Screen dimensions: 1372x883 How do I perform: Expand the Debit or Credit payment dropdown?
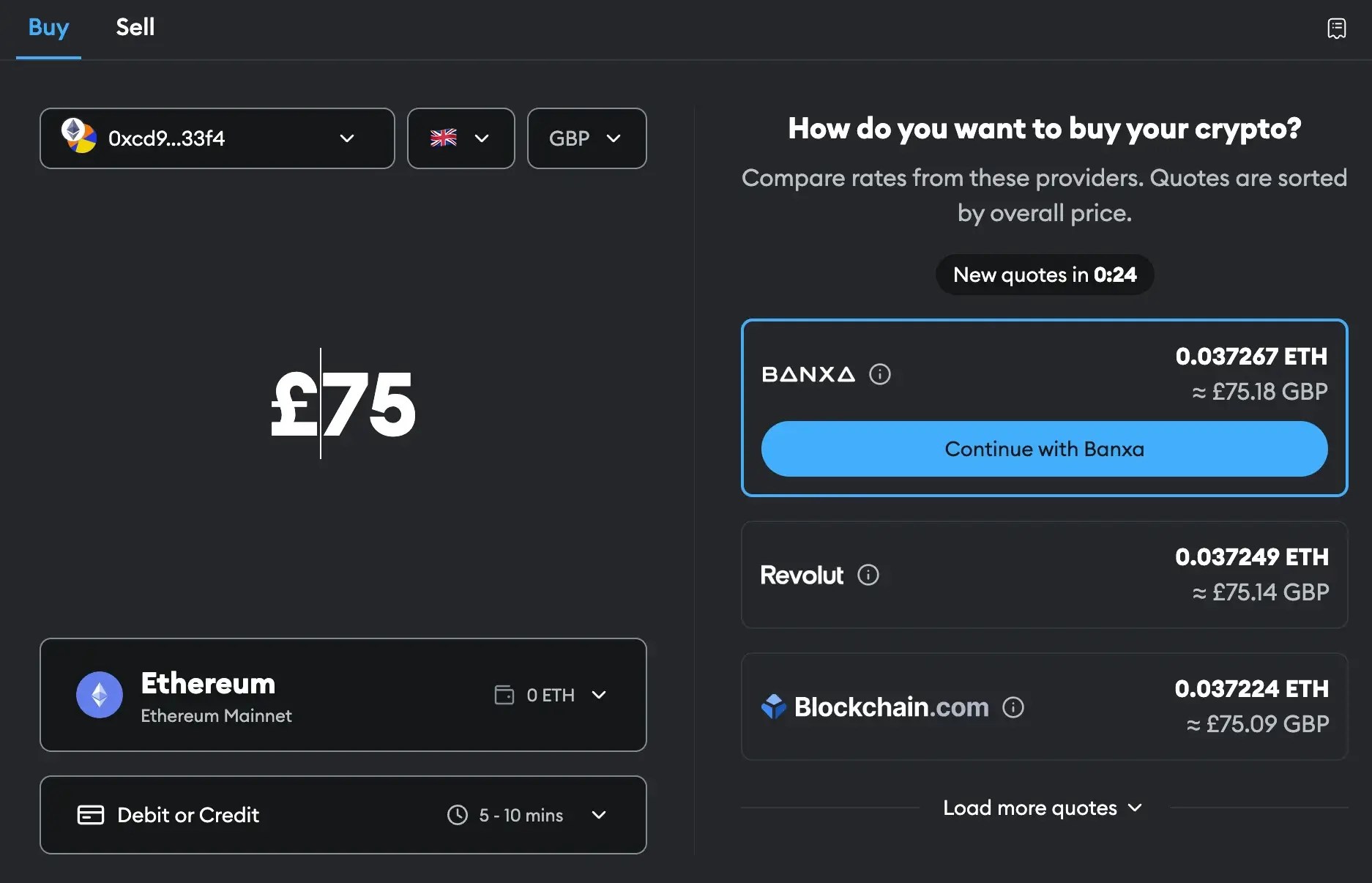600,815
